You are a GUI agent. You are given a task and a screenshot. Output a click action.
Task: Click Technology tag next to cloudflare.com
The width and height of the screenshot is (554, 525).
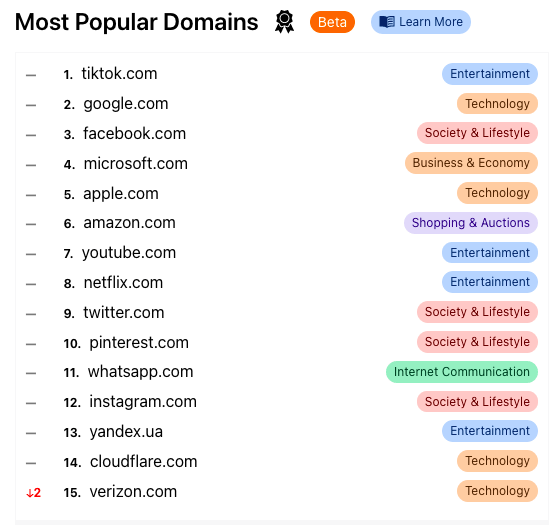click(497, 461)
